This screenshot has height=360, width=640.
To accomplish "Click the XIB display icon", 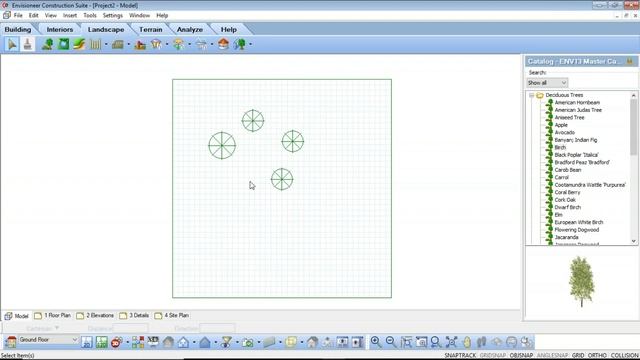I will click(x=153, y=342).
